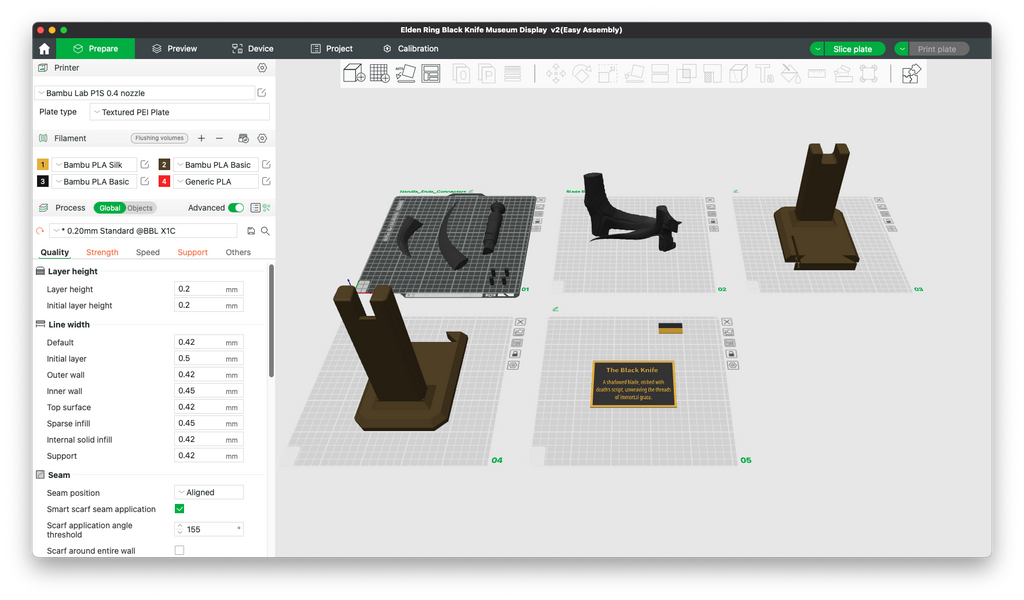
Task: Click the Slice plate button
Action: [854, 49]
